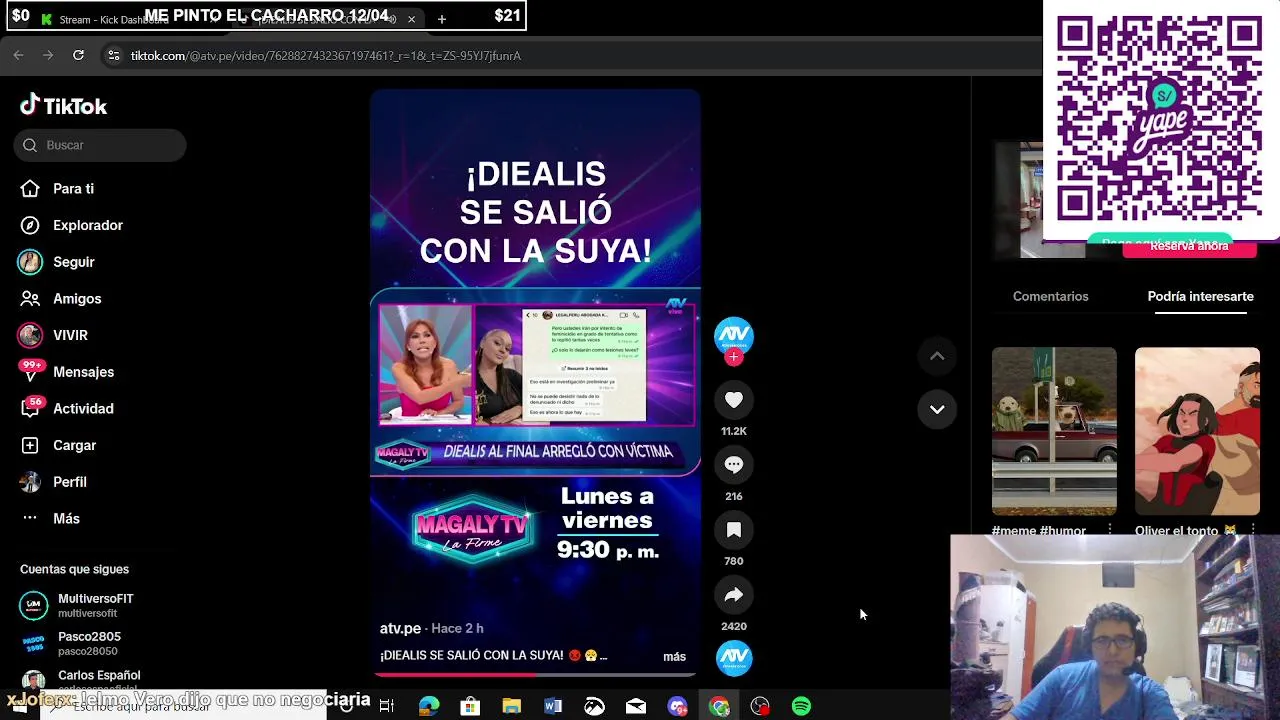
Task: Click the site info icon in address bar
Action: [113, 56]
